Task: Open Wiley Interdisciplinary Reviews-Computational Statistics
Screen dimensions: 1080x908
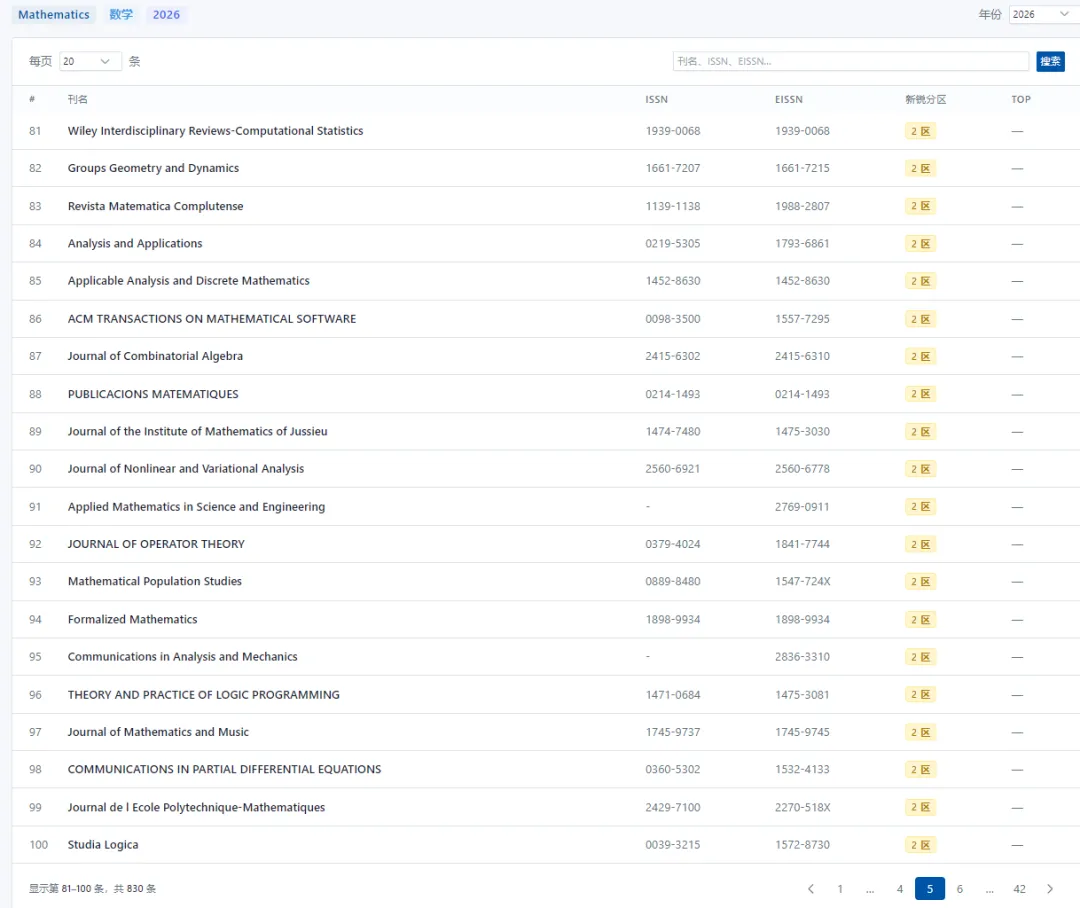Action: coord(216,131)
